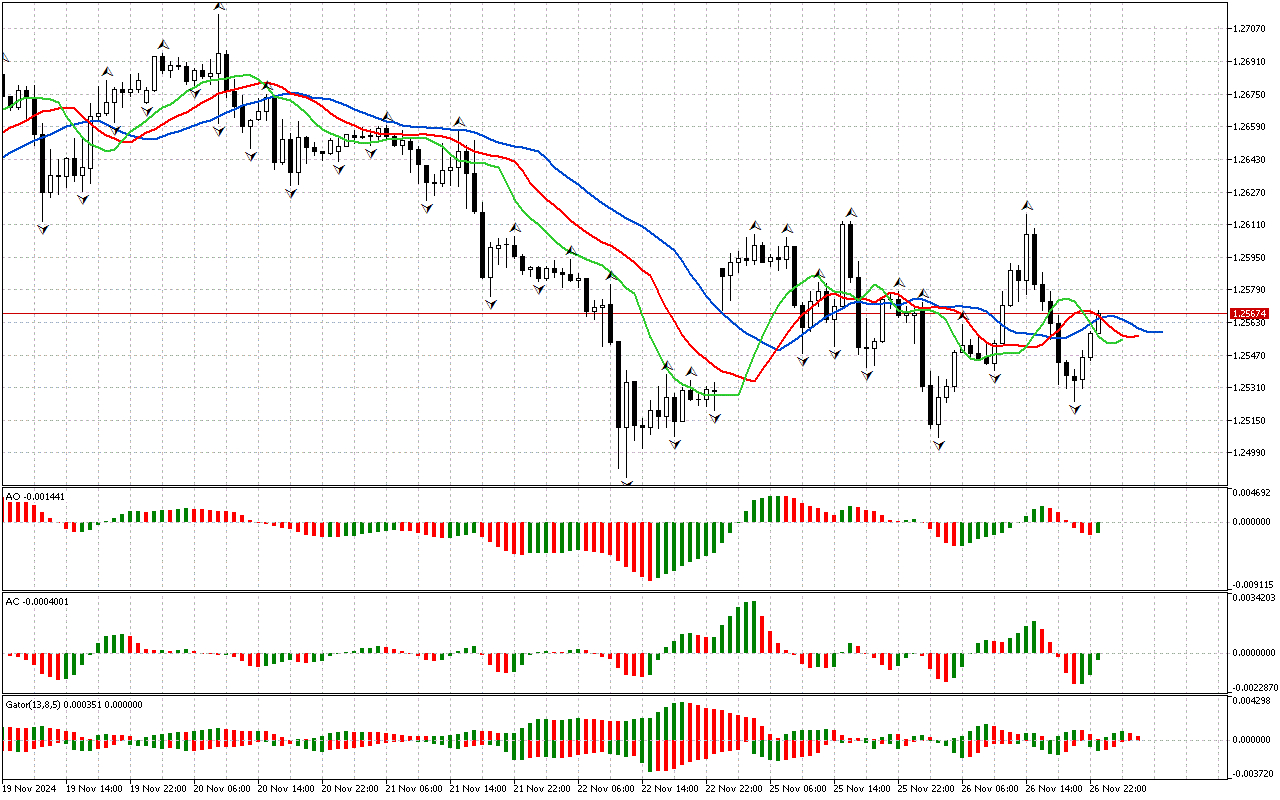The width and height of the screenshot is (1280, 800).
Task: Click the 19 Nov 22:00 time label
Action: tap(158, 789)
